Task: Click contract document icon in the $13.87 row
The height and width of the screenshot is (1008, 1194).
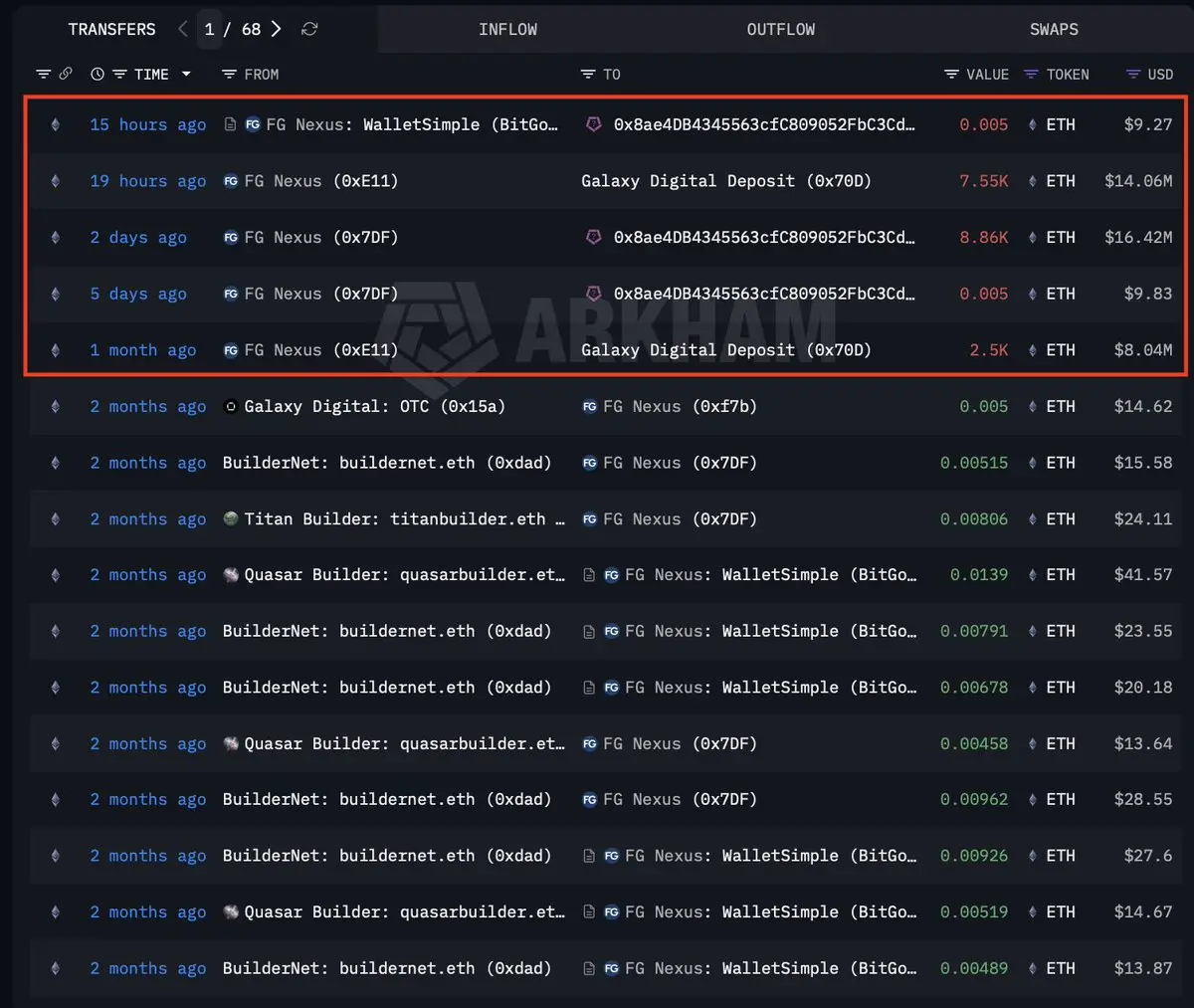Action: [589, 968]
